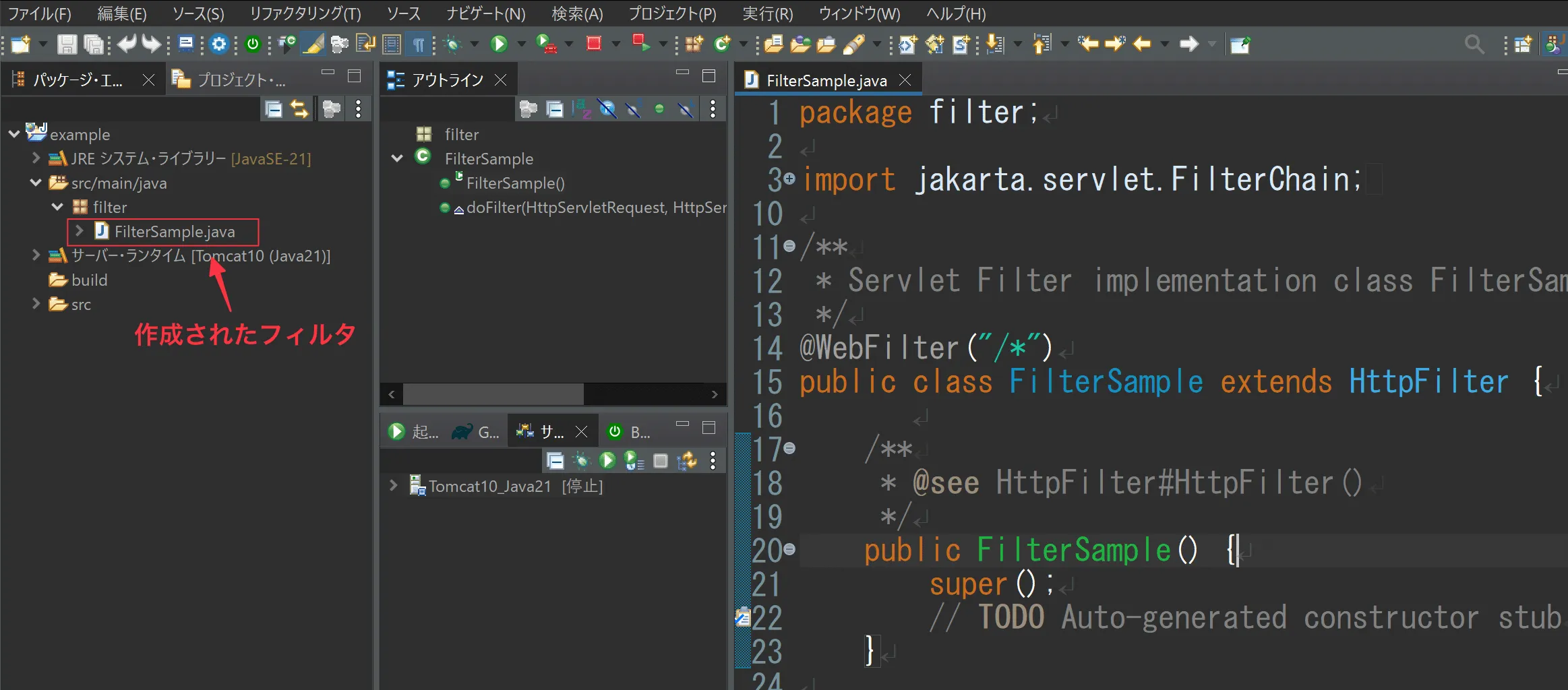Click the Back navigation arrow in toolbar
The height and width of the screenshot is (690, 1568).
1142,44
